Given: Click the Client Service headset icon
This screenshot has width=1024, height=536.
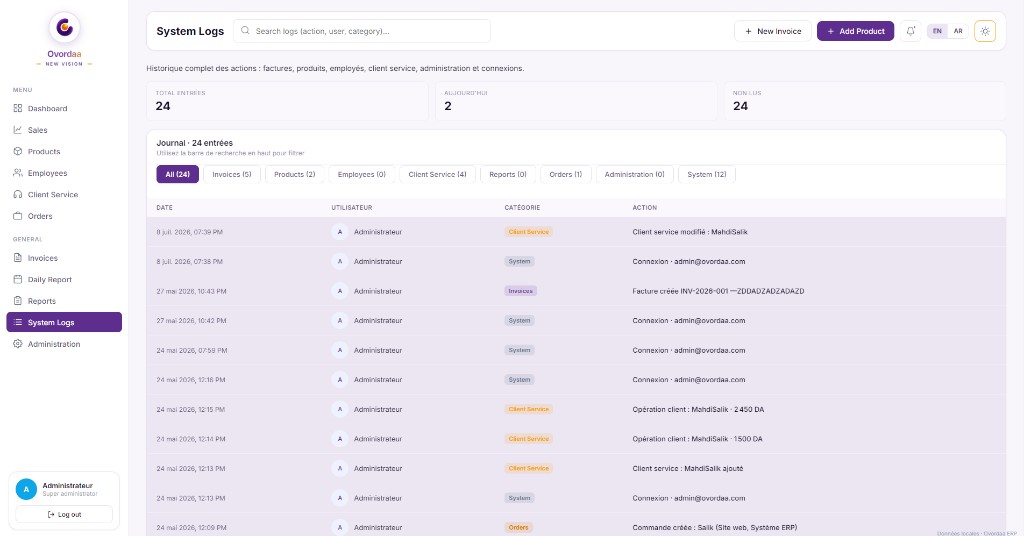Looking at the screenshot, I should [x=18, y=195].
